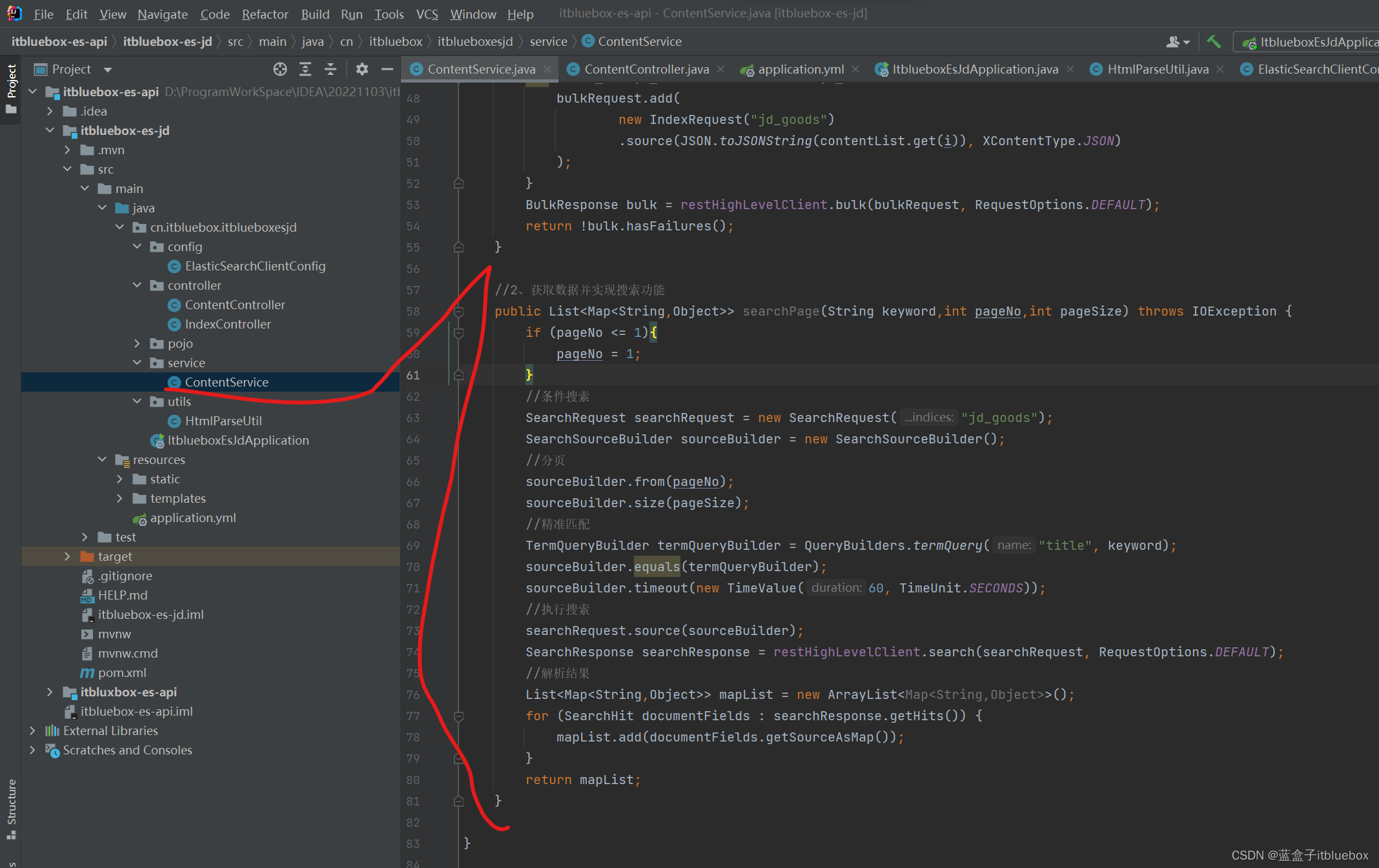Image resolution: width=1379 pixels, height=868 pixels.
Task: Open ItblueboxEsJdApplication run configuration dropdown
Action: (x=1308, y=42)
